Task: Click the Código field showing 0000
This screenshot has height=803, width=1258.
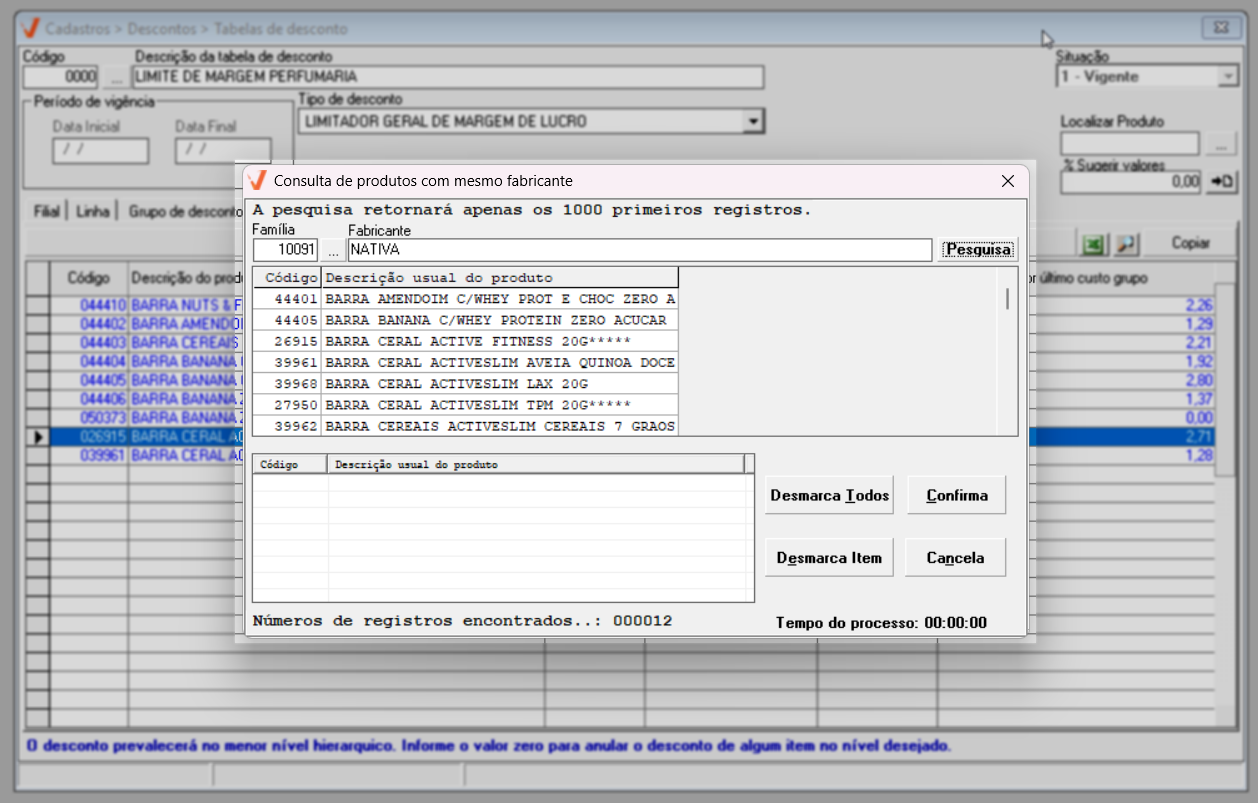Action: coord(60,77)
